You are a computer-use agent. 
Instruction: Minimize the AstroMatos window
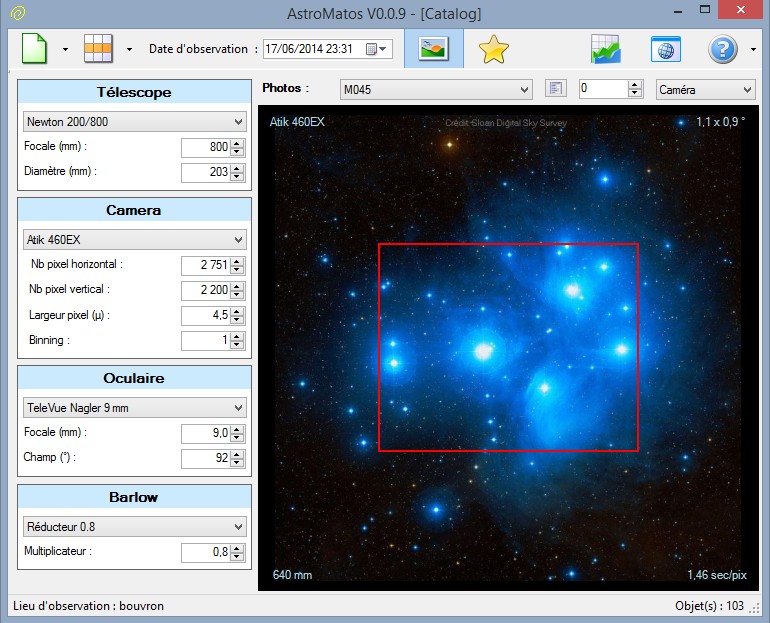pyautogui.click(x=678, y=10)
